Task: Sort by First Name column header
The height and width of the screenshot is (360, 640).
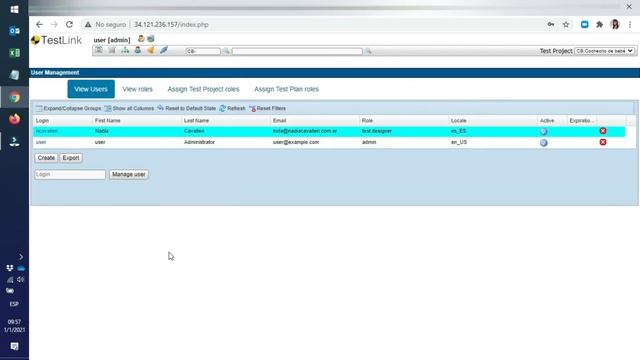Action: [x=108, y=121]
